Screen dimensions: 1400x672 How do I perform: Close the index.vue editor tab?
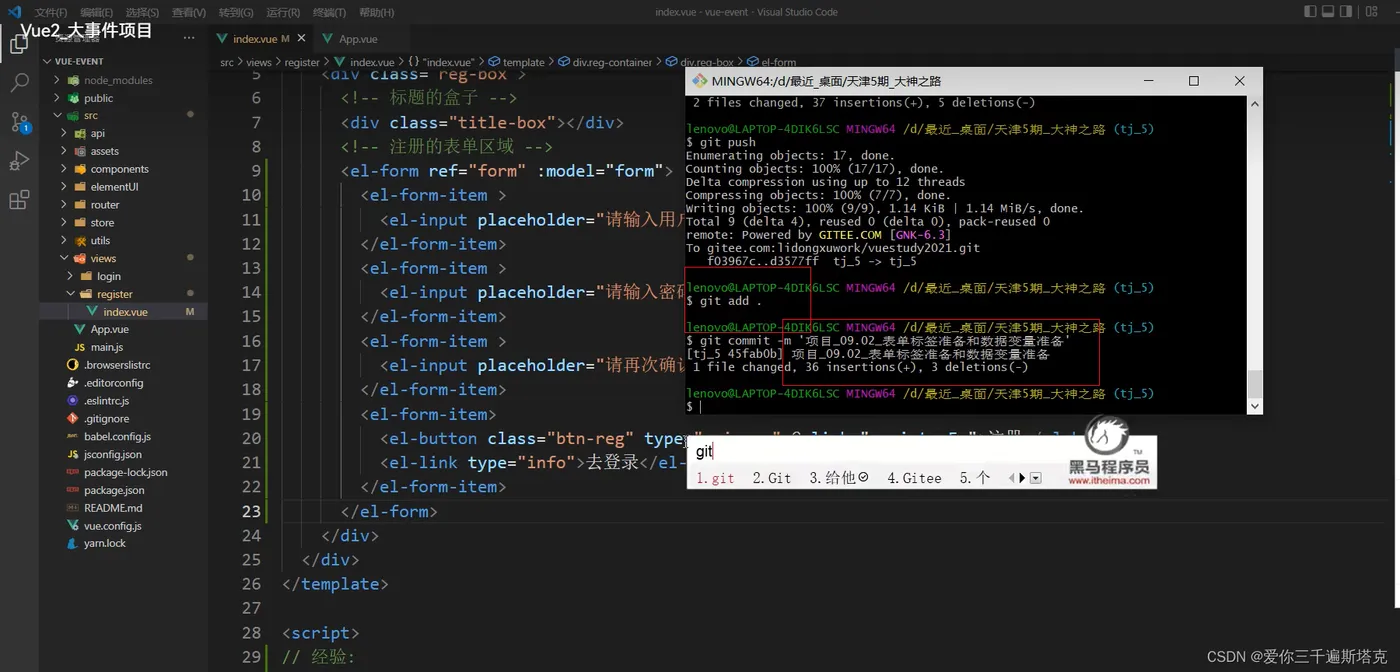299,38
